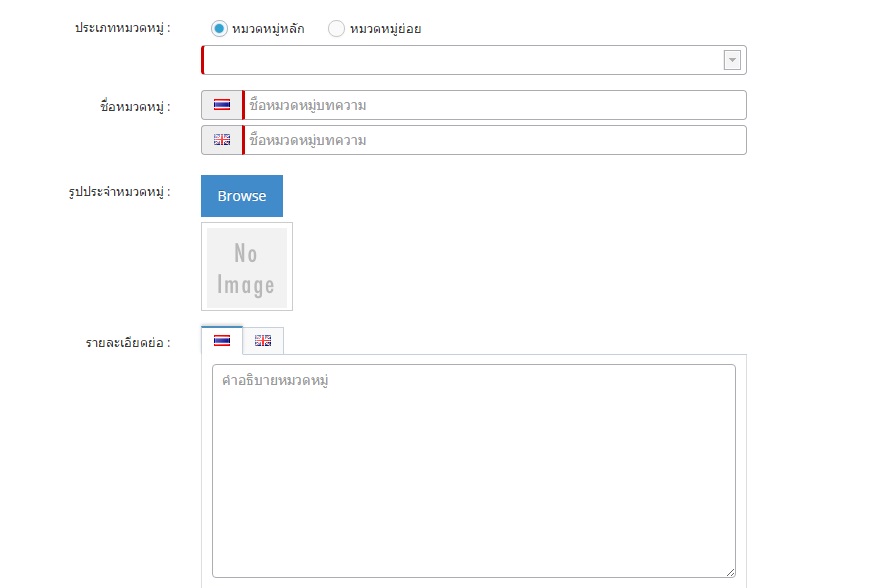Open the category dropdown arrow
The width and height of the screenshot is (878, 588).
(732, 60)
